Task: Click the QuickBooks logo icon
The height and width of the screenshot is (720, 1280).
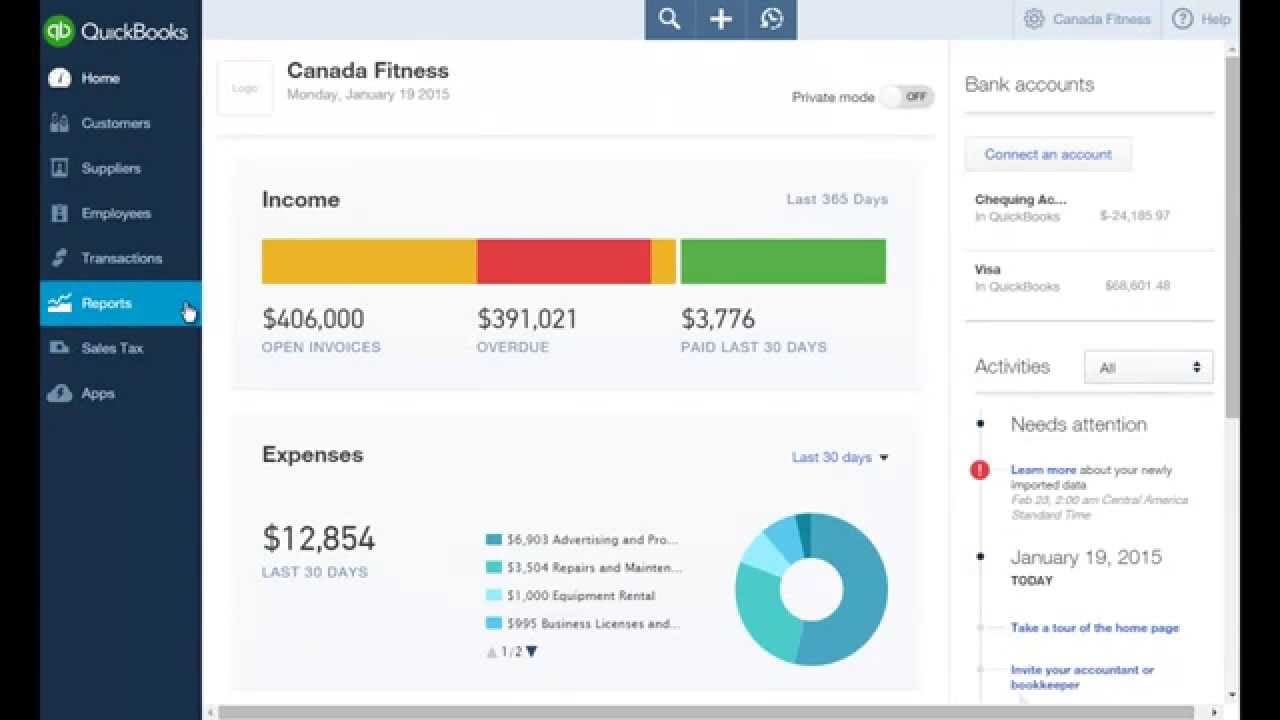Action: 59,31
